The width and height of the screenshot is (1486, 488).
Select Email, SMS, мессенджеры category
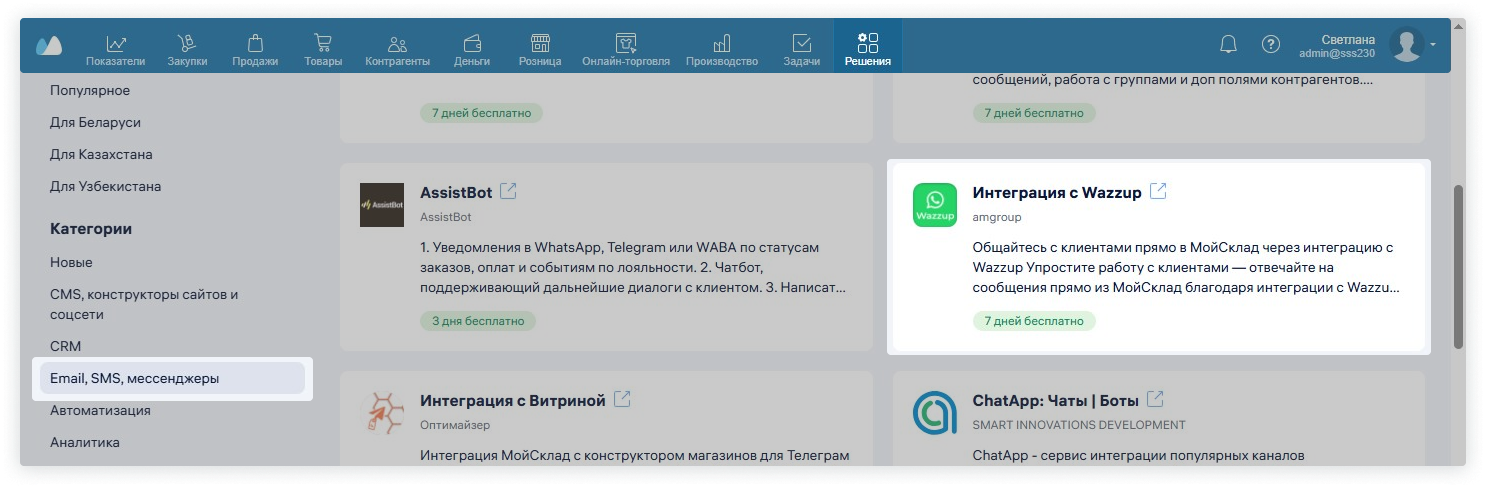click(x=172, y=379)
